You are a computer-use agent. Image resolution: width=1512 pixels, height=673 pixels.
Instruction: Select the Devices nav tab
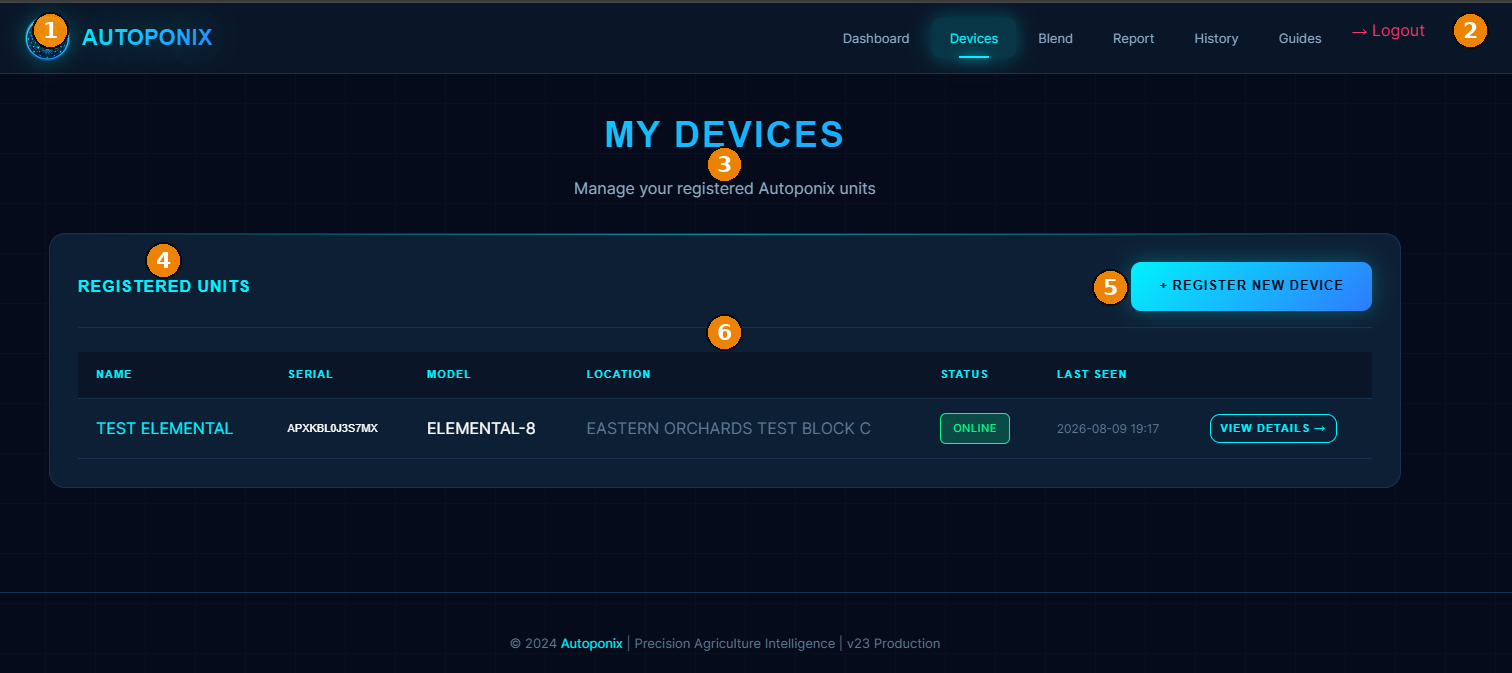(x=974, y=38)
